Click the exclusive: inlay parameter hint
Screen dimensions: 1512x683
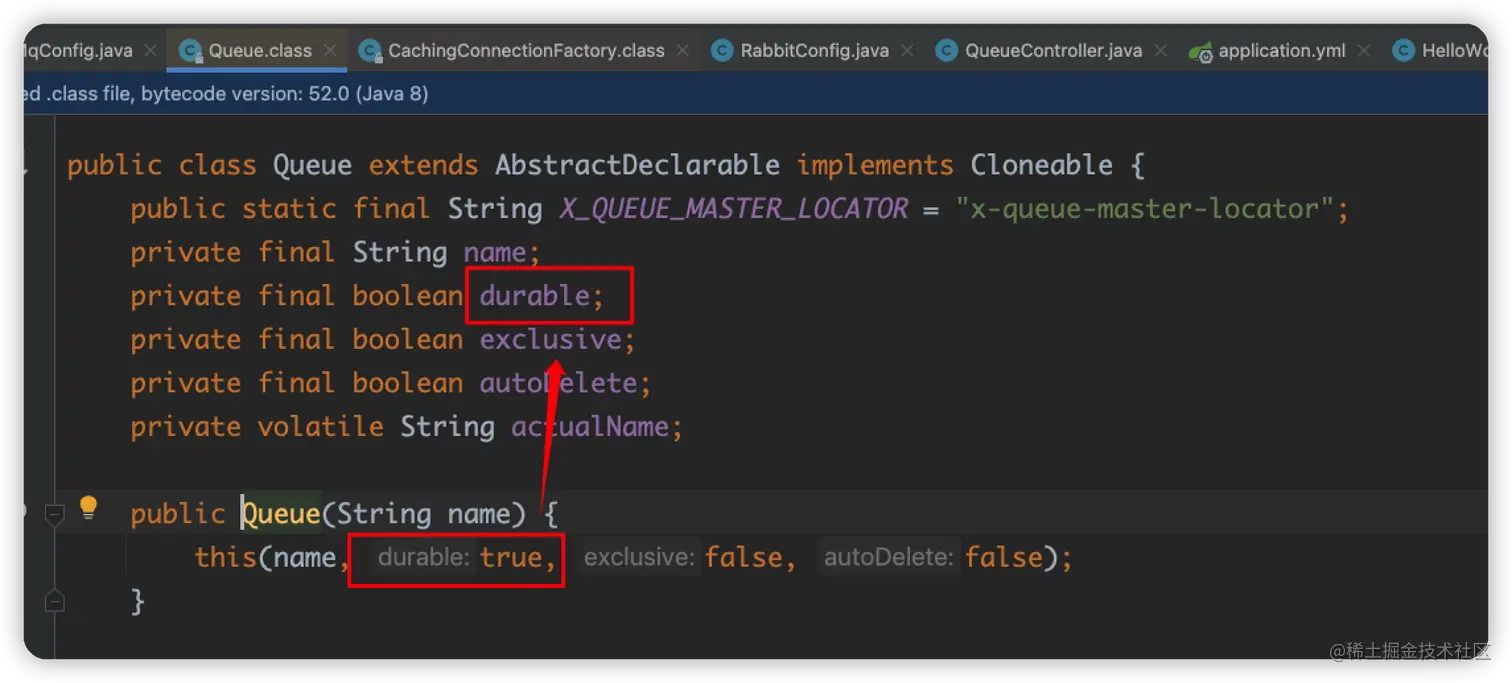(640, 557)
